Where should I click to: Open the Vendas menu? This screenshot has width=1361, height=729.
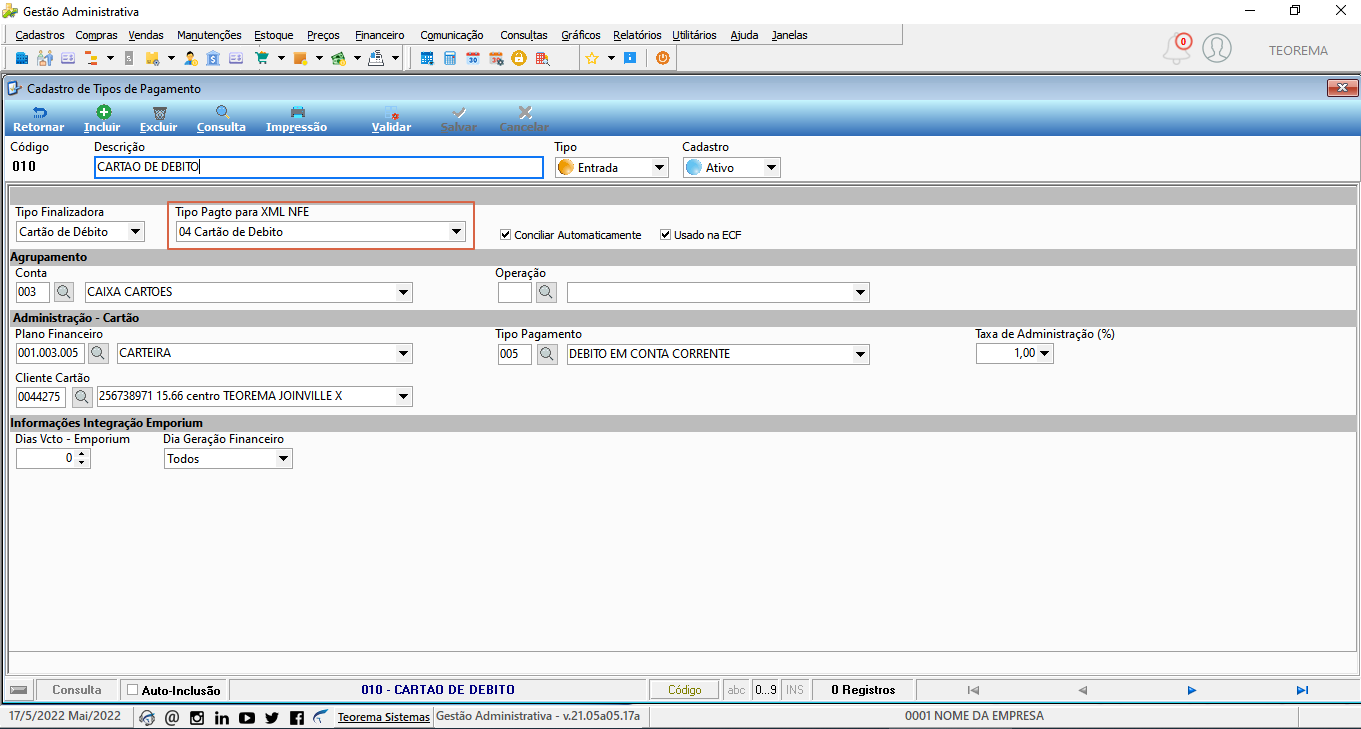point(146,35)
